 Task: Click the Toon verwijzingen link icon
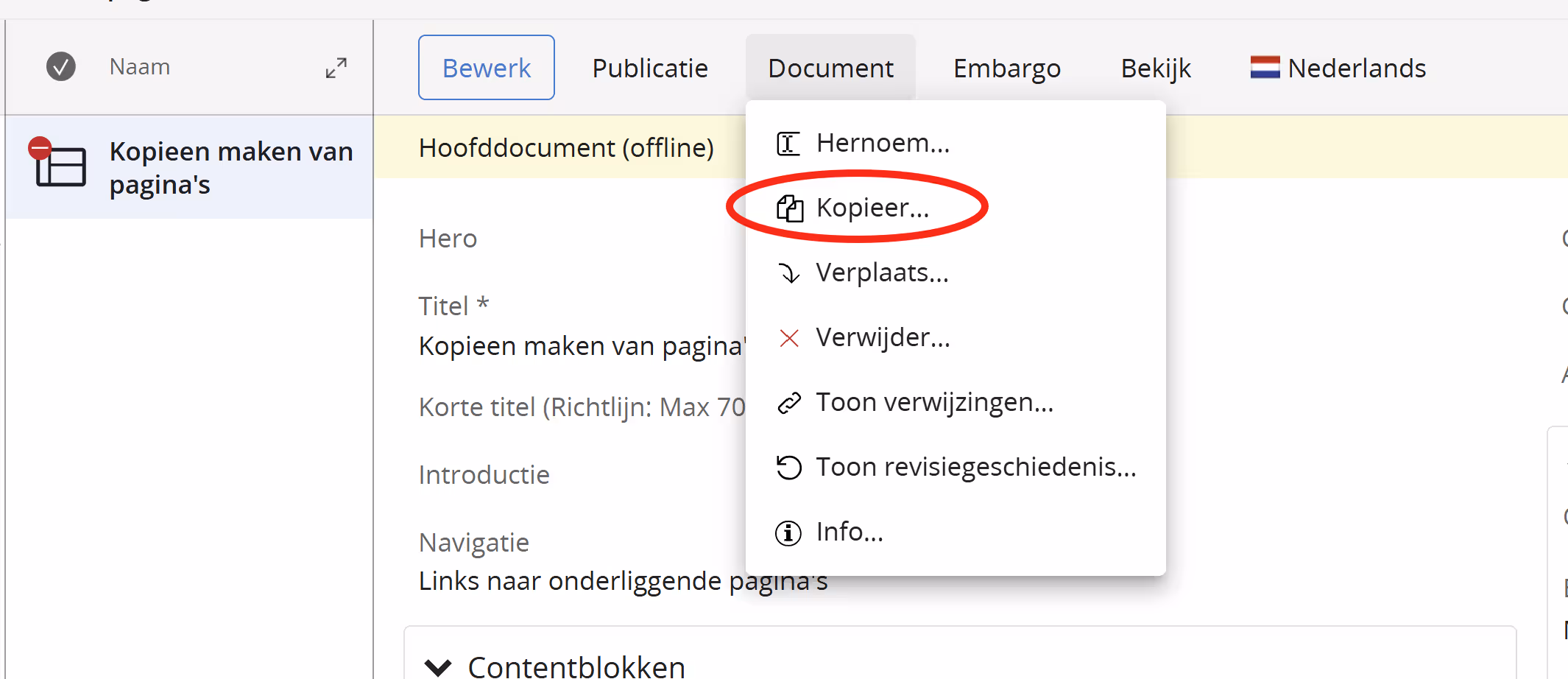(789, 403)
